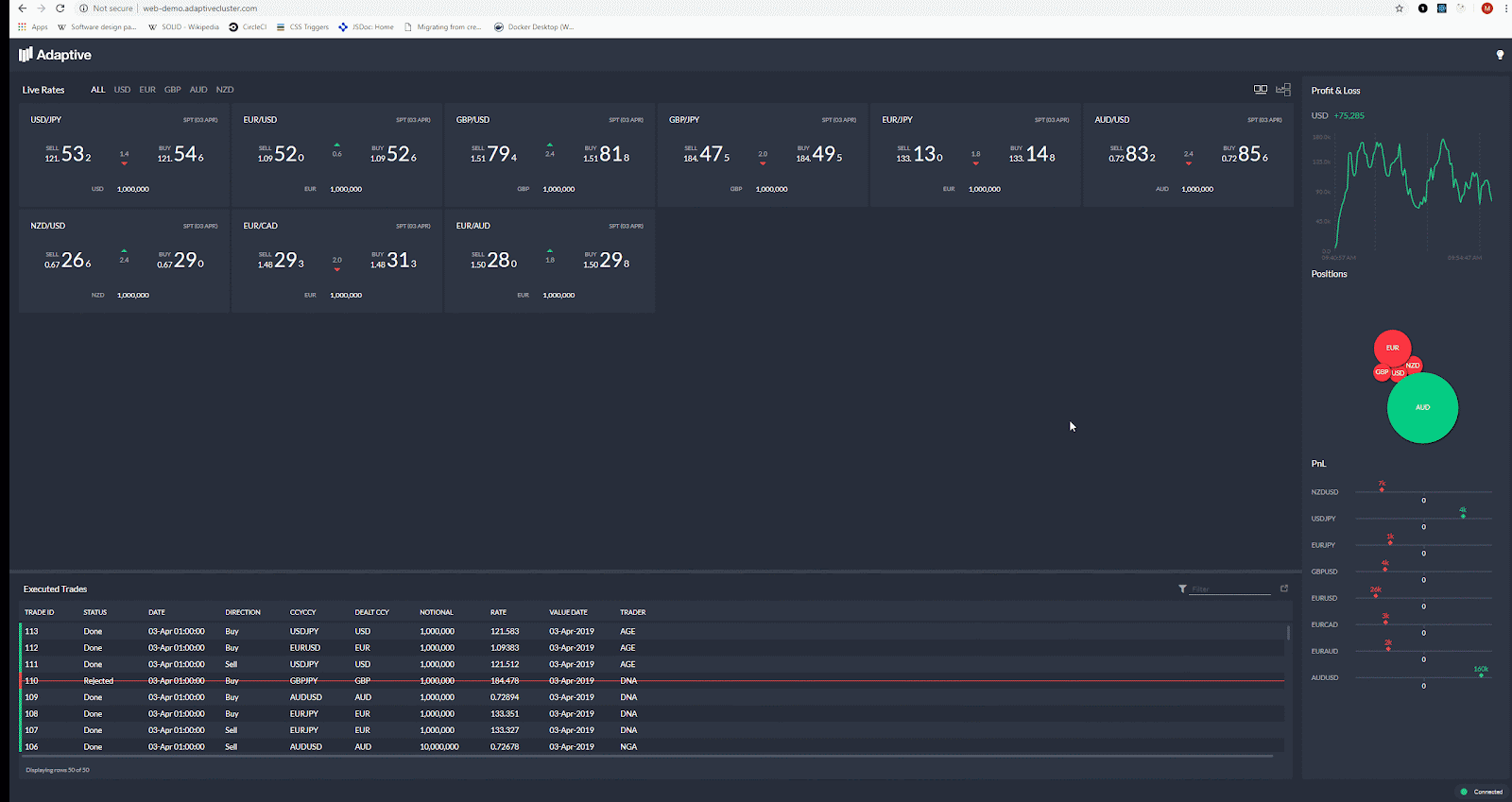Sort trades by Direction column header
This screenshot has height=802, width=1512.
click(243, 612)
